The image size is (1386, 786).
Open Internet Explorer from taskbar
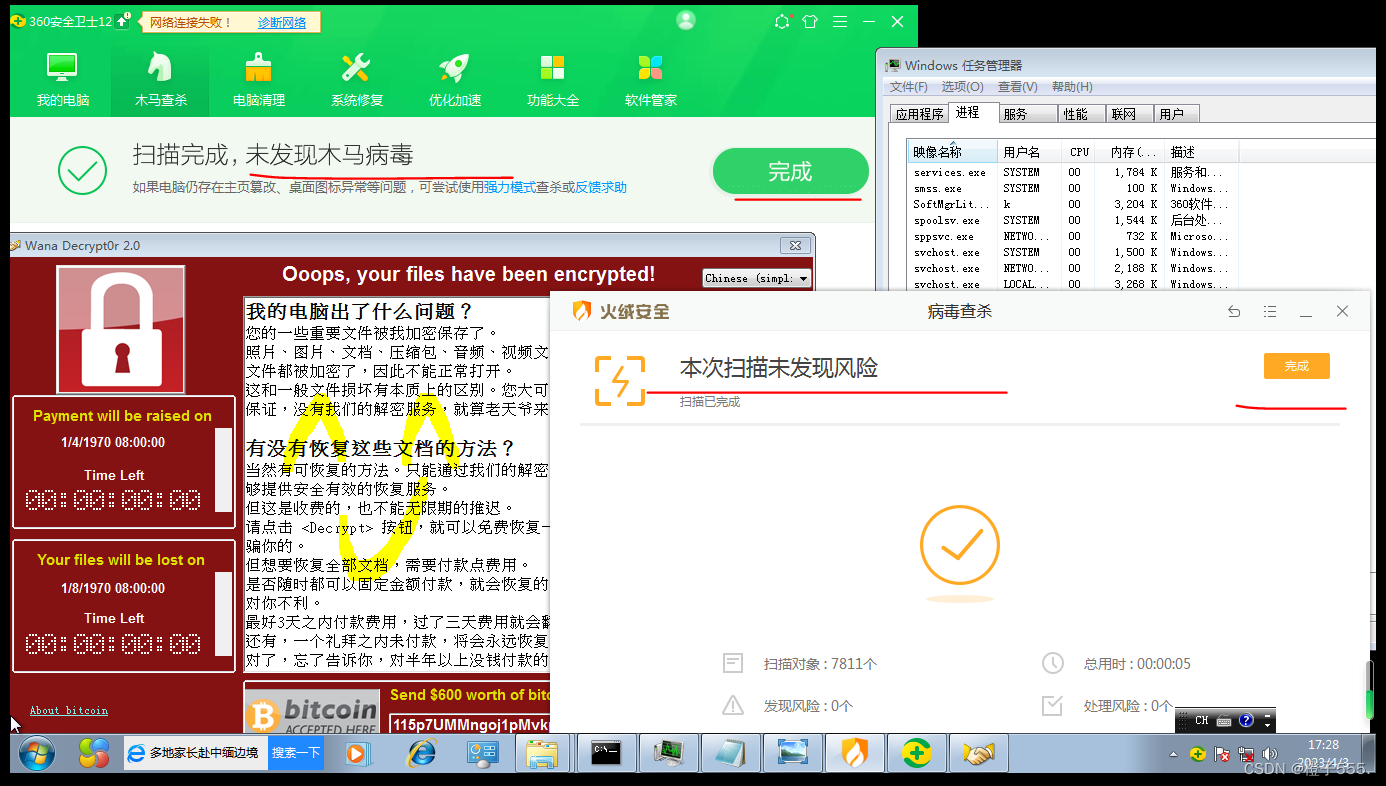[421, 753]
